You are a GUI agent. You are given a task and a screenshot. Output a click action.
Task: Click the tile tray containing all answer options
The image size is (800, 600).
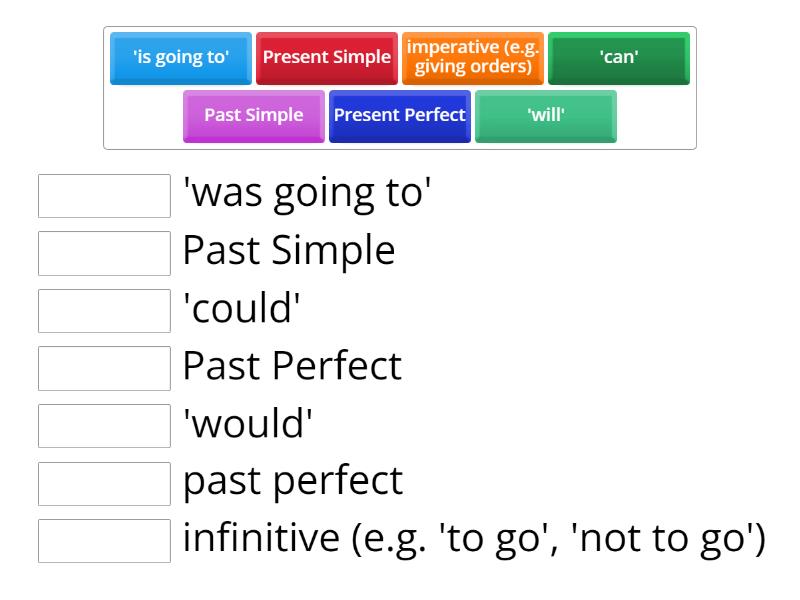click(400, 85)
